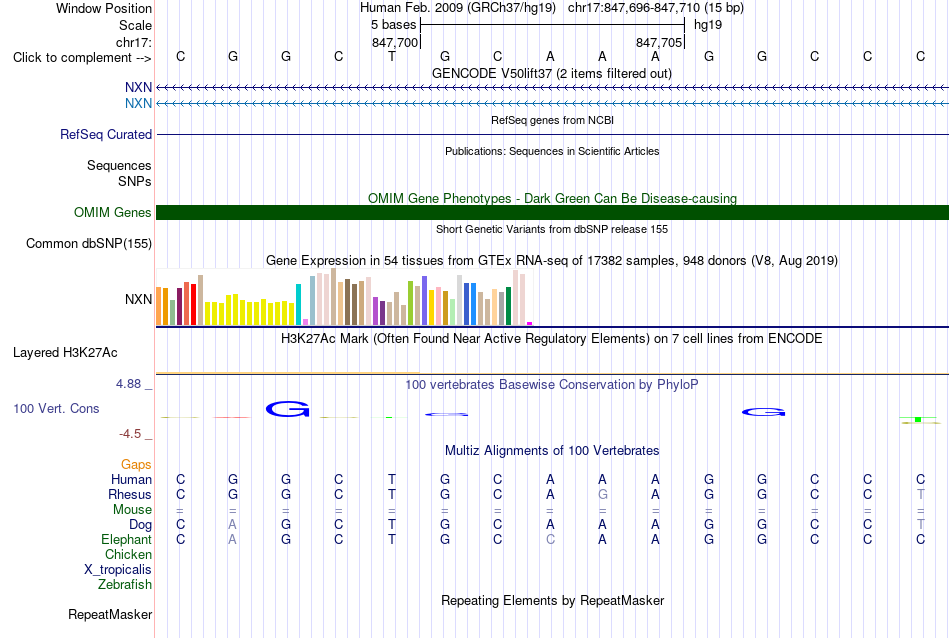The image size is (950, 638).
Task: Open the OMIM Genes track label
Action: coord(112,212)
